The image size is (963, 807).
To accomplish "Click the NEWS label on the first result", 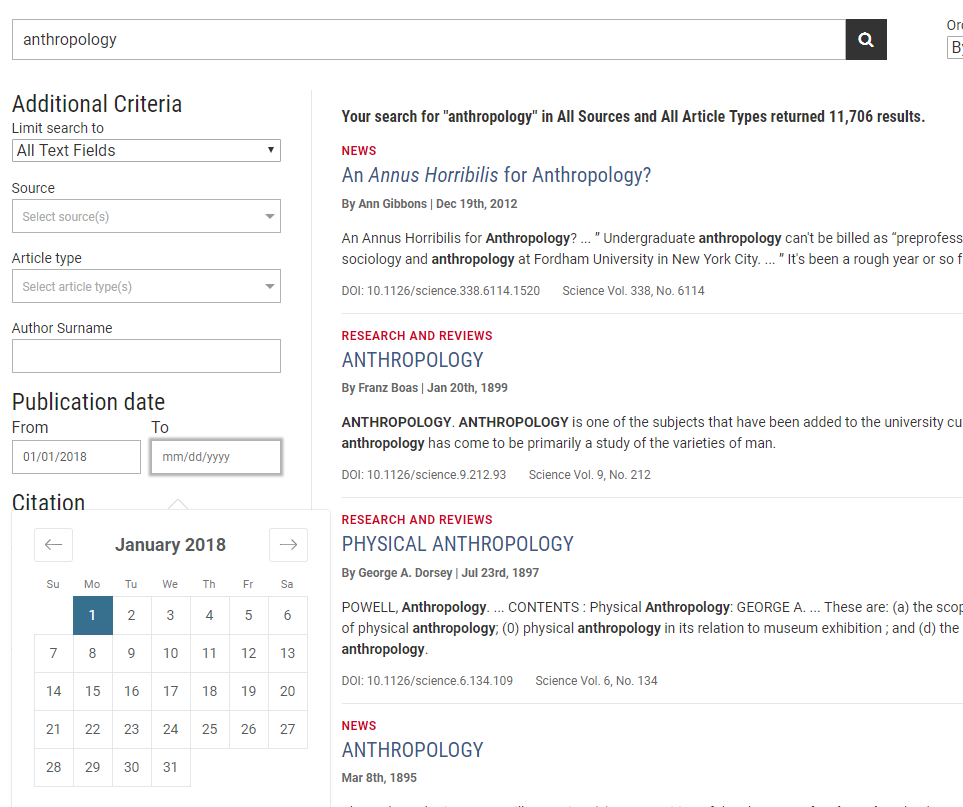I will [358, 150].
